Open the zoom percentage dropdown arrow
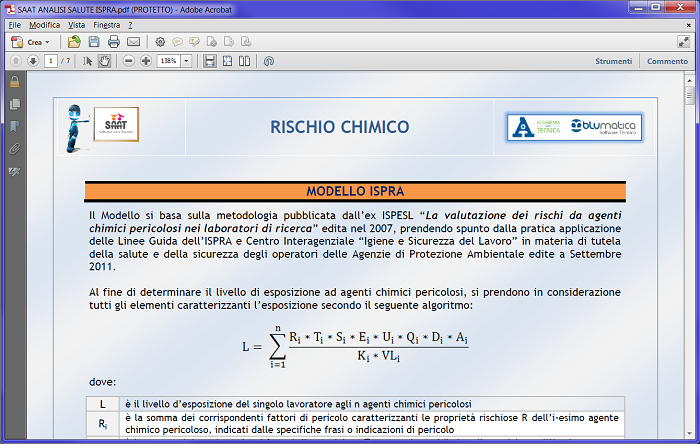 pyautogui.click(x=187, y=61)
